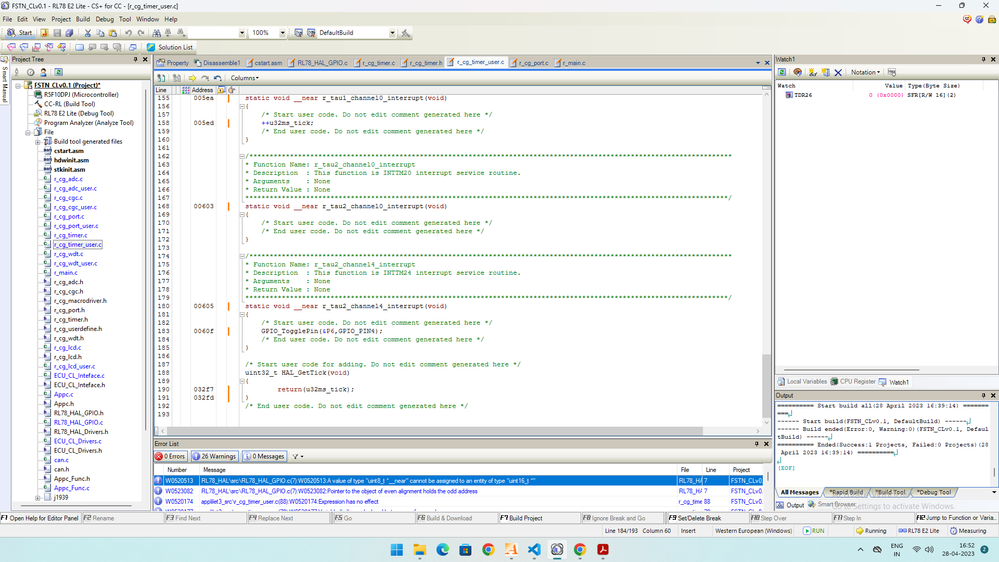This screenshot has height=562, width=999.
Task: Toggle the 26 Warnings filter button
Action: (x=214, y=456)
